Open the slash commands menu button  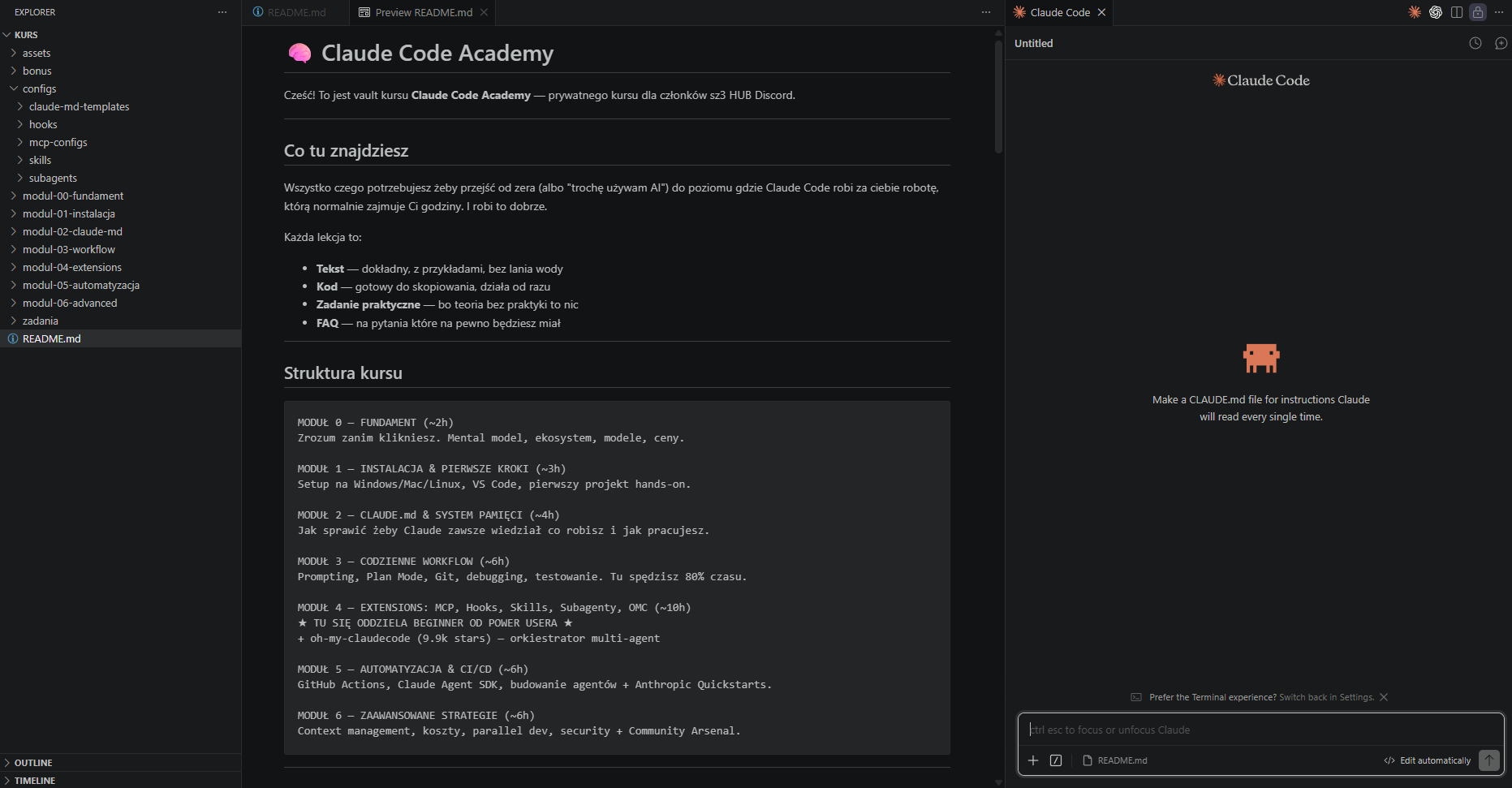click(1056, 760)
